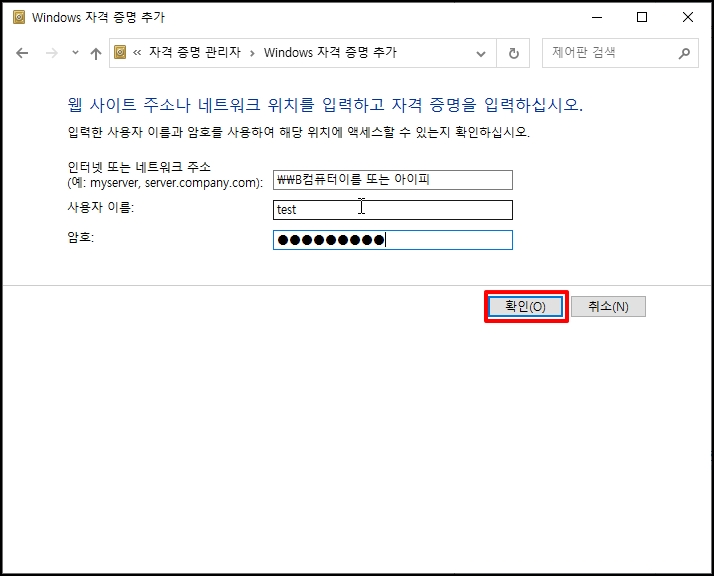Close the Windows 자격 증명 추가 window
The image size is (714, 576).
pos(688,17)
